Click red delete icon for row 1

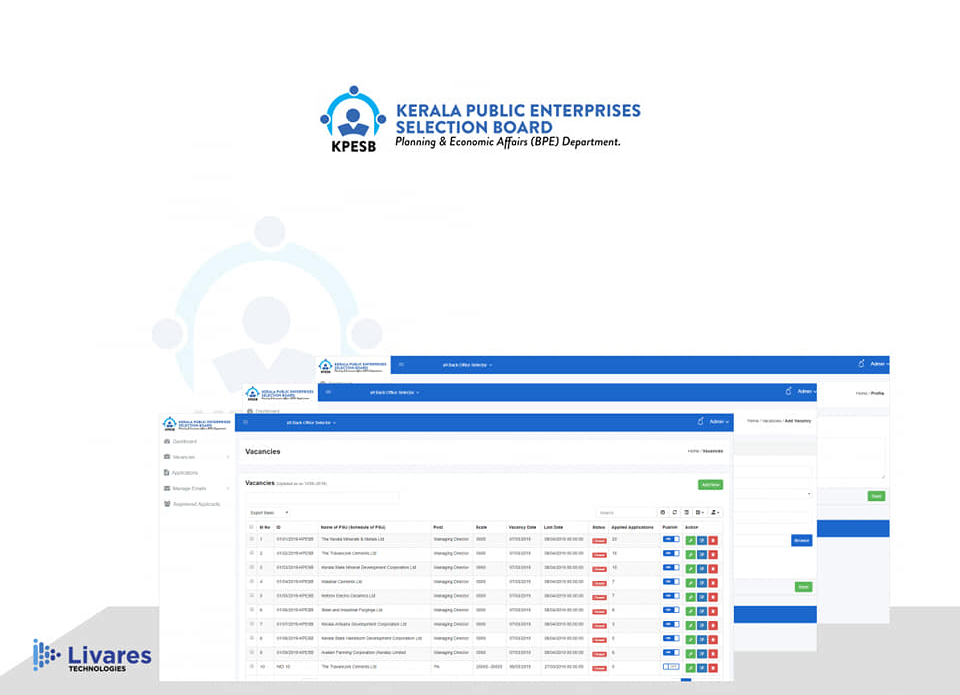713,541
